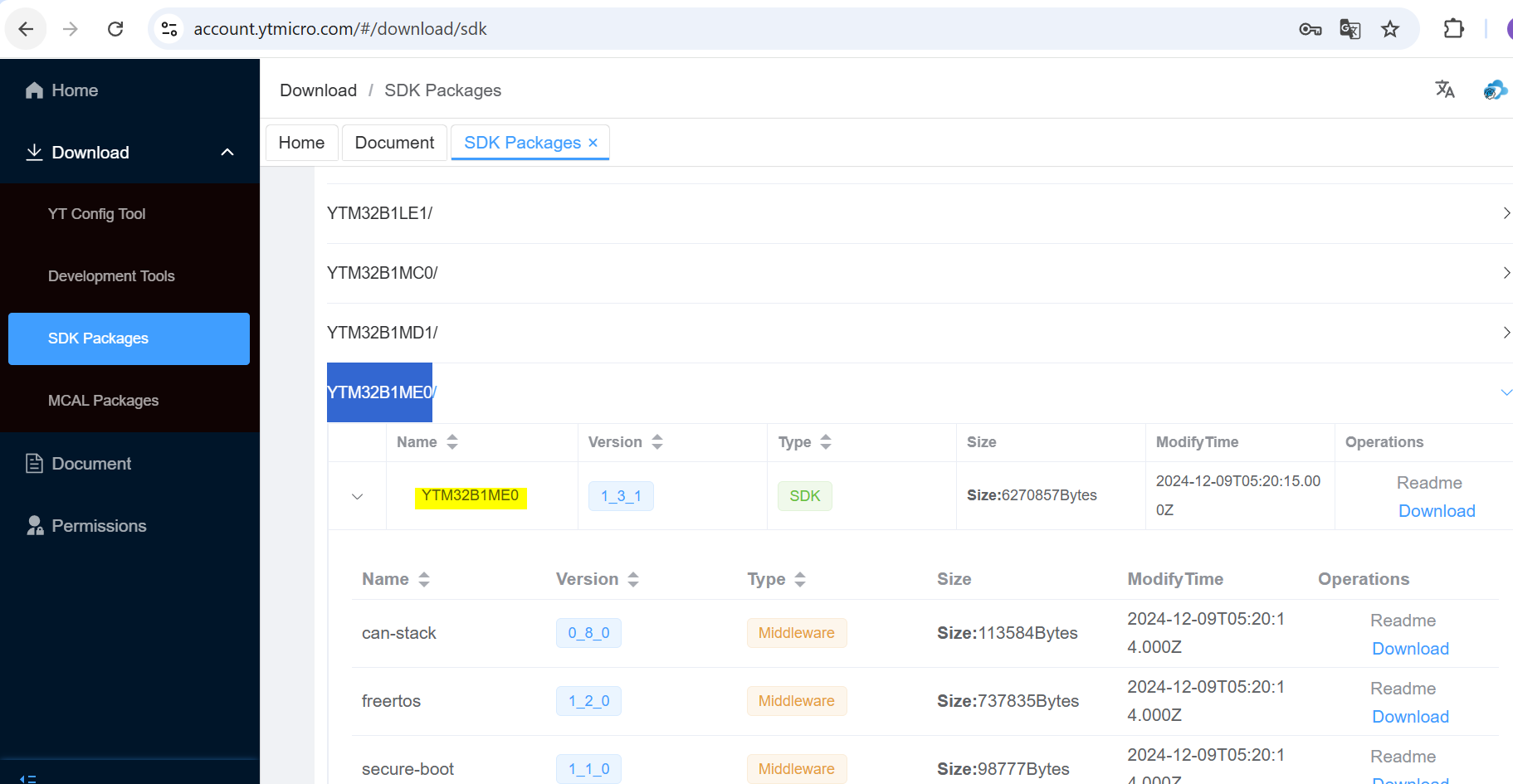
Task: Select MCAL Packages in the sidebar
Action: tap(103, 400)
